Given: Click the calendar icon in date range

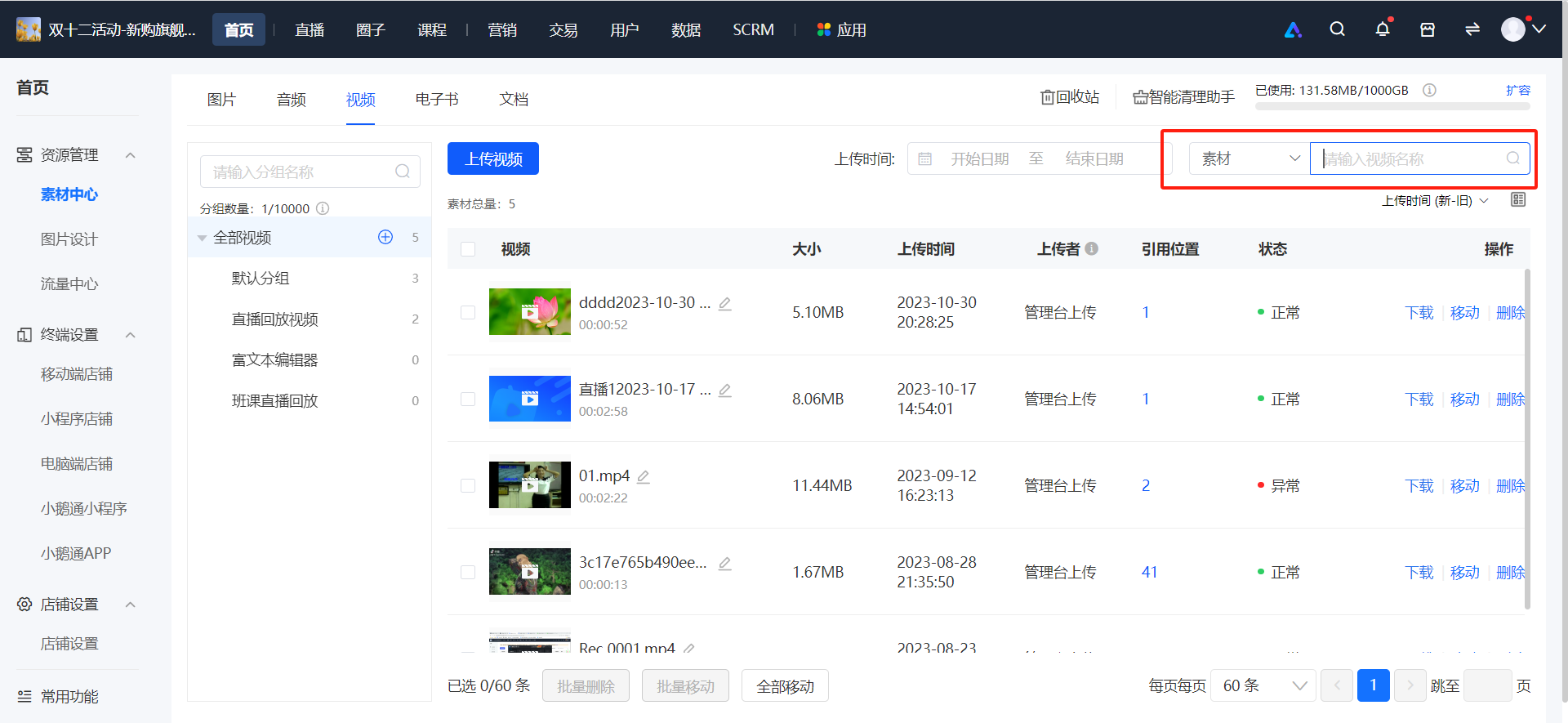Looking at the screenshot, I should [925, 158].
